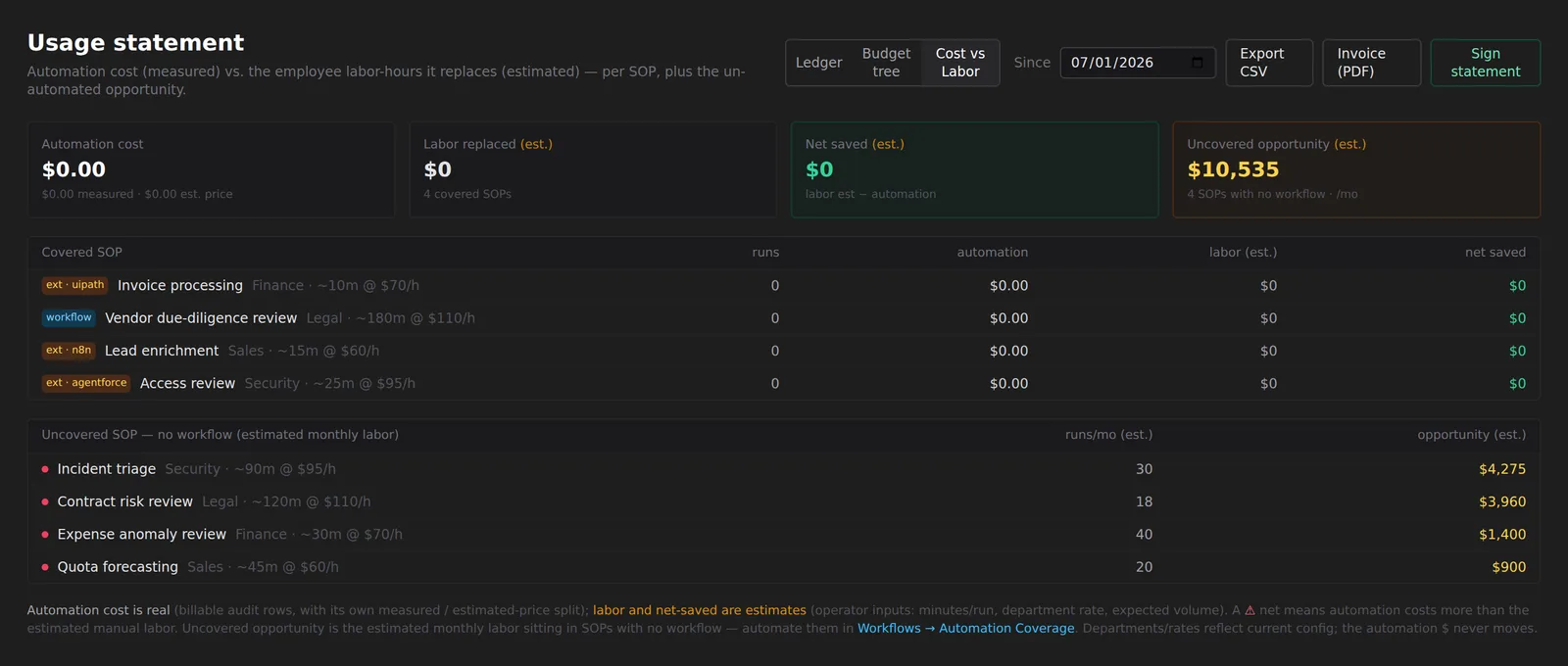Click the ext · n8n badge
This screenshot has width=1568, height=666.
69,351
